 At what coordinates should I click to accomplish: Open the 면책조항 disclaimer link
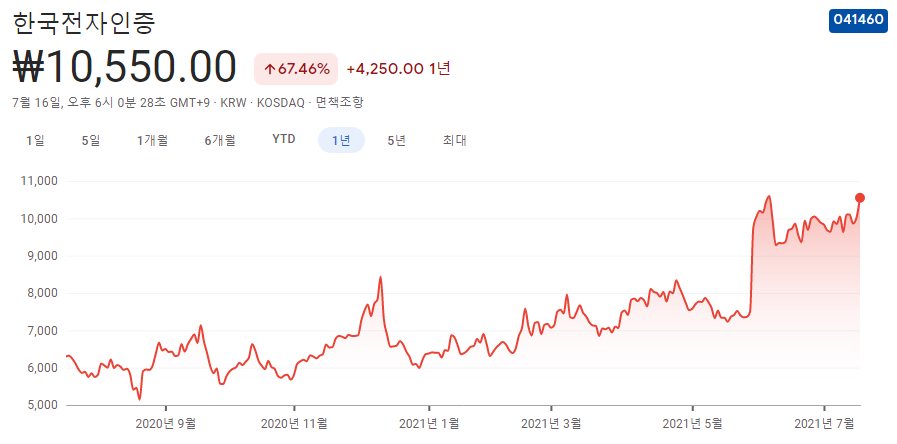pyautogui.click(x=339, y=103)
